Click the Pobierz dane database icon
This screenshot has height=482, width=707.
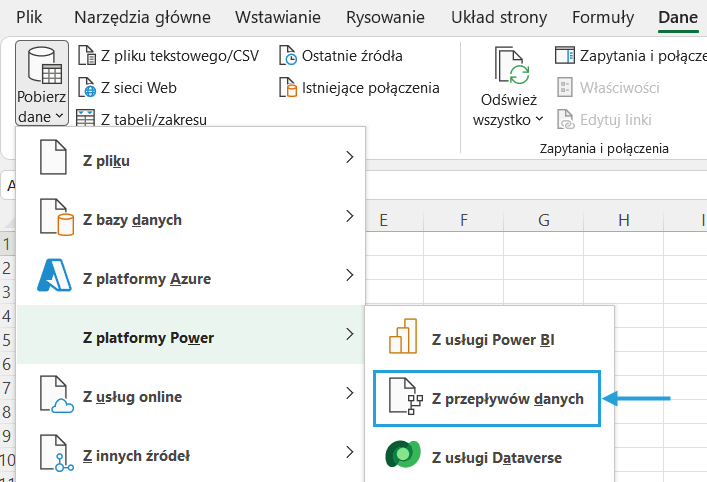[x=41, y=66]
